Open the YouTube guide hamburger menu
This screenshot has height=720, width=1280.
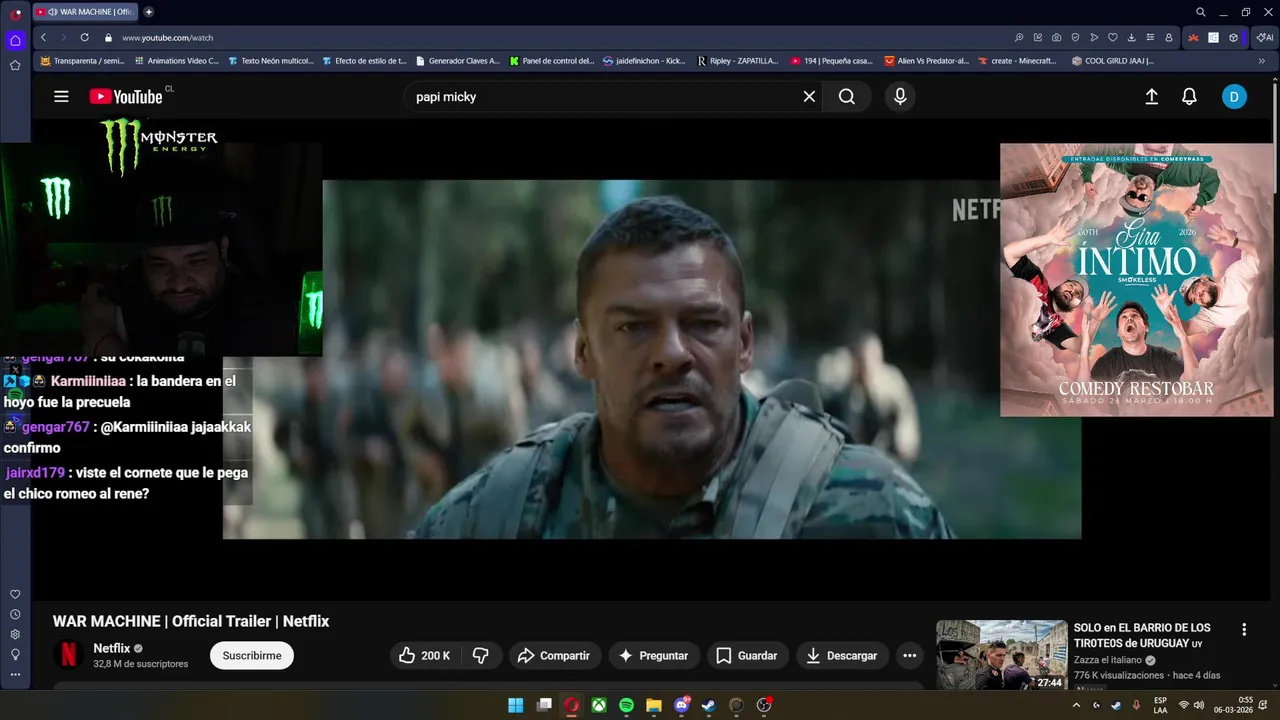(61, 97)
